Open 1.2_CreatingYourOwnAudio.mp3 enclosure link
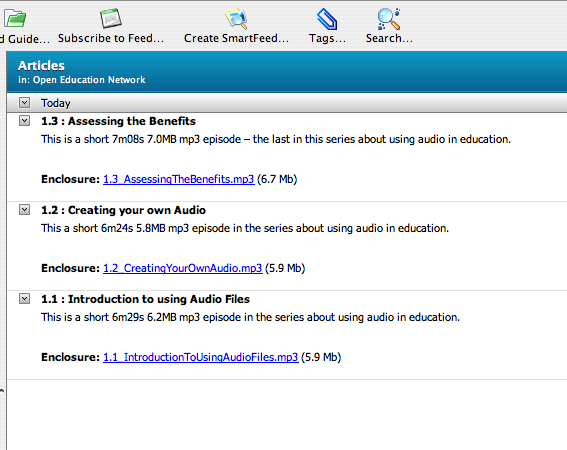567x450 pixels. 183,268
